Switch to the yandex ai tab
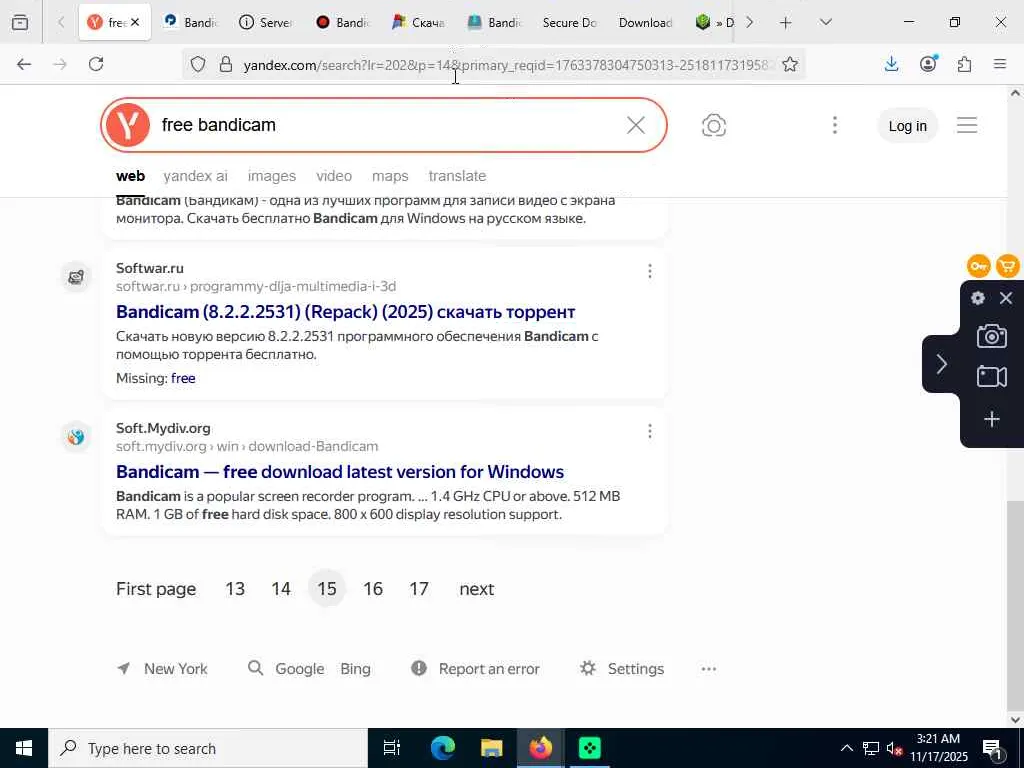The height and width of the screenshot is (768, 1024). click(x=195, y=176)
